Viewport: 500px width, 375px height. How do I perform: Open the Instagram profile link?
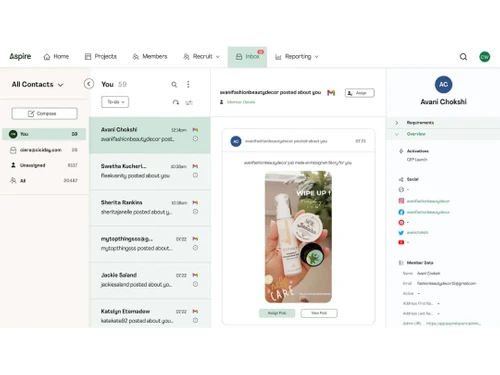[428, 201]
